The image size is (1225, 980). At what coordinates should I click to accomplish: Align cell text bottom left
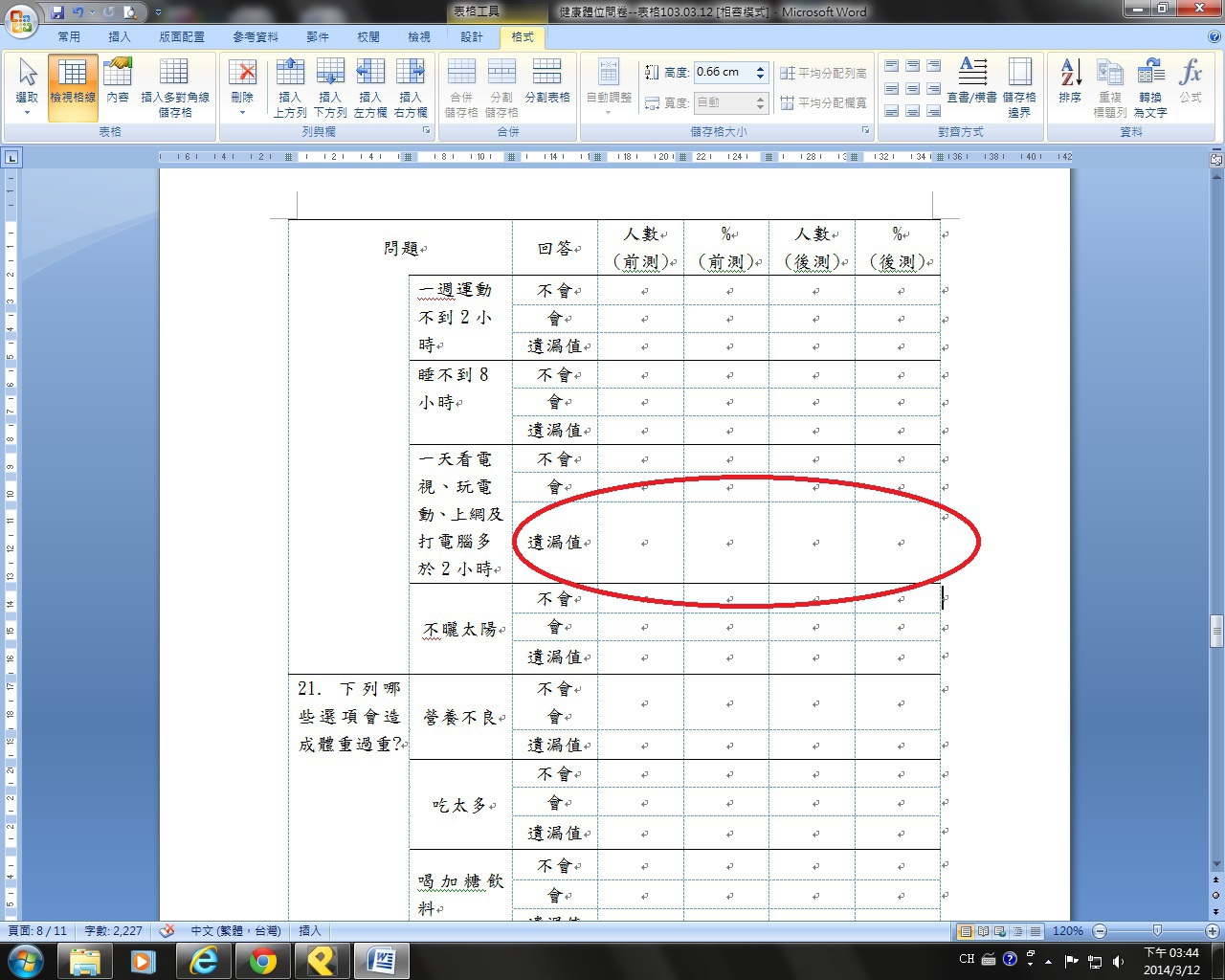click(892, 111)
